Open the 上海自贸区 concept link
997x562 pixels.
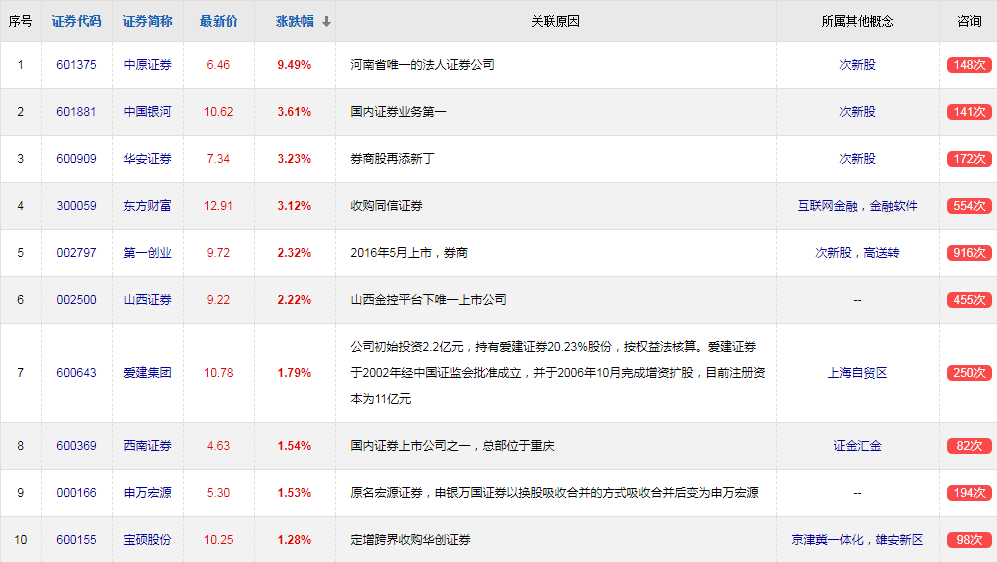pos(857,373)
